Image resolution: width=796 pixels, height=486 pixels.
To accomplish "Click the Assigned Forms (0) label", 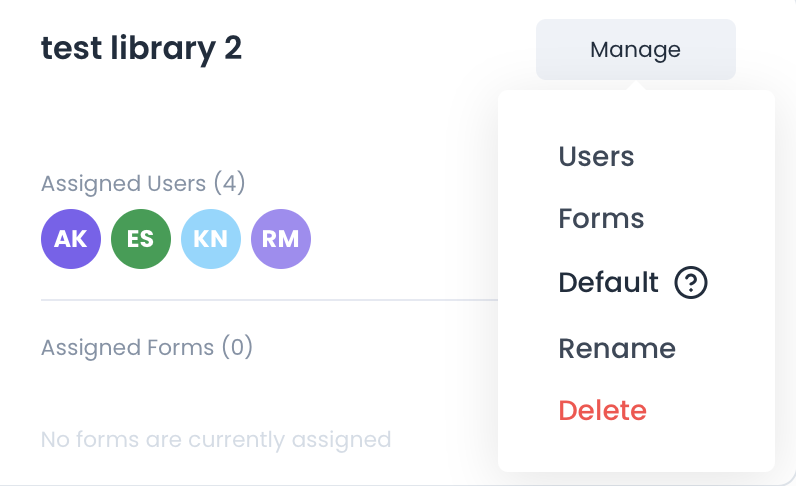I will point(147,348).
